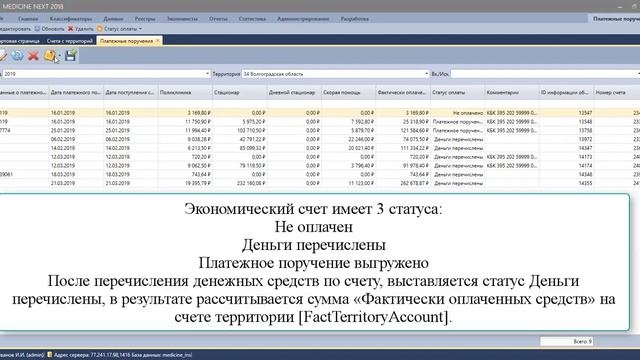The width and height of the screenshot is (640, 360).
Task: Open the Реестры menu
Action: pos(145,19)
